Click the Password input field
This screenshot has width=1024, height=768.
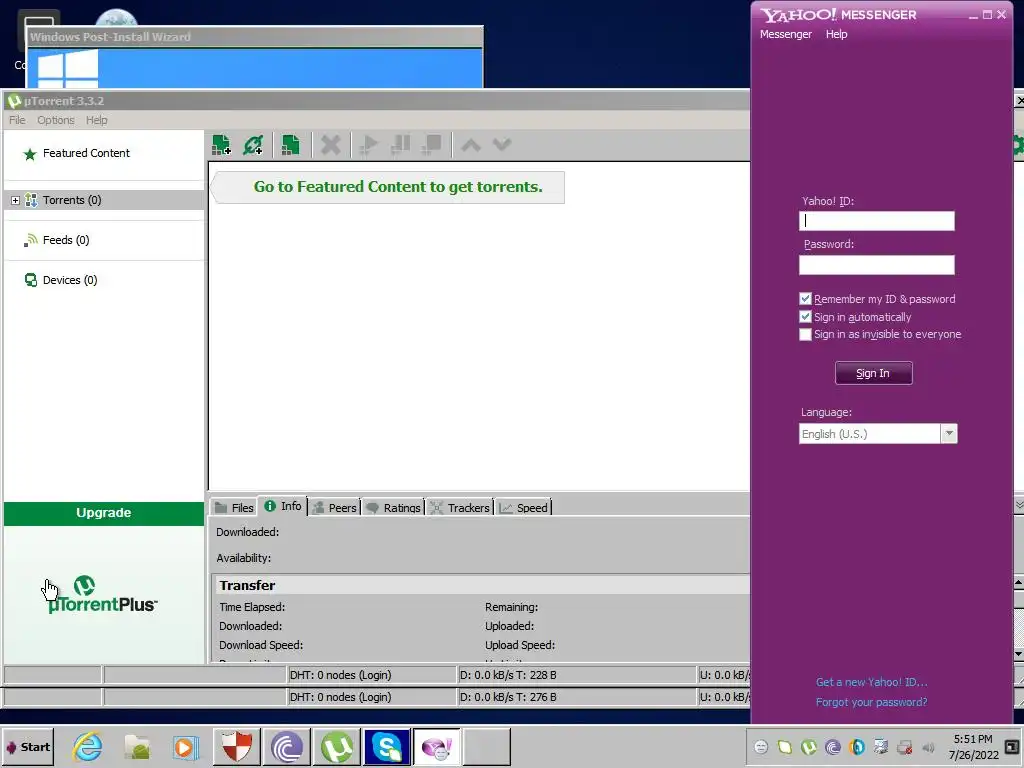coord(876,264)
